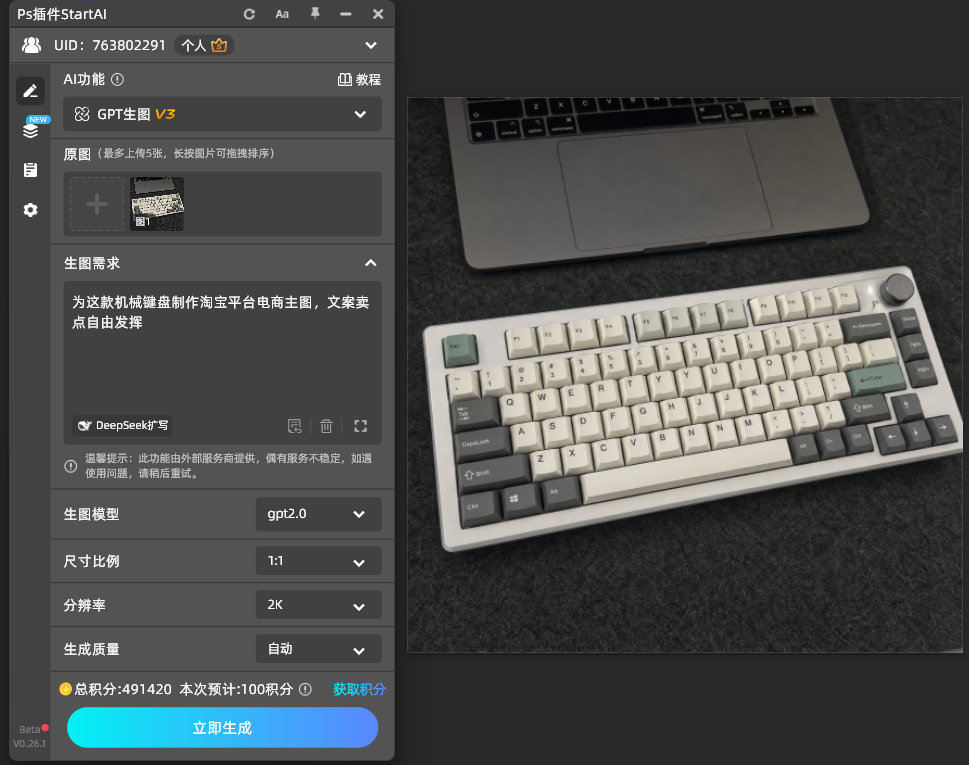The width and height of the screenshot is (969, 765).
Task: Click the Aa font size icon
Action: click(x=282, y=14)
